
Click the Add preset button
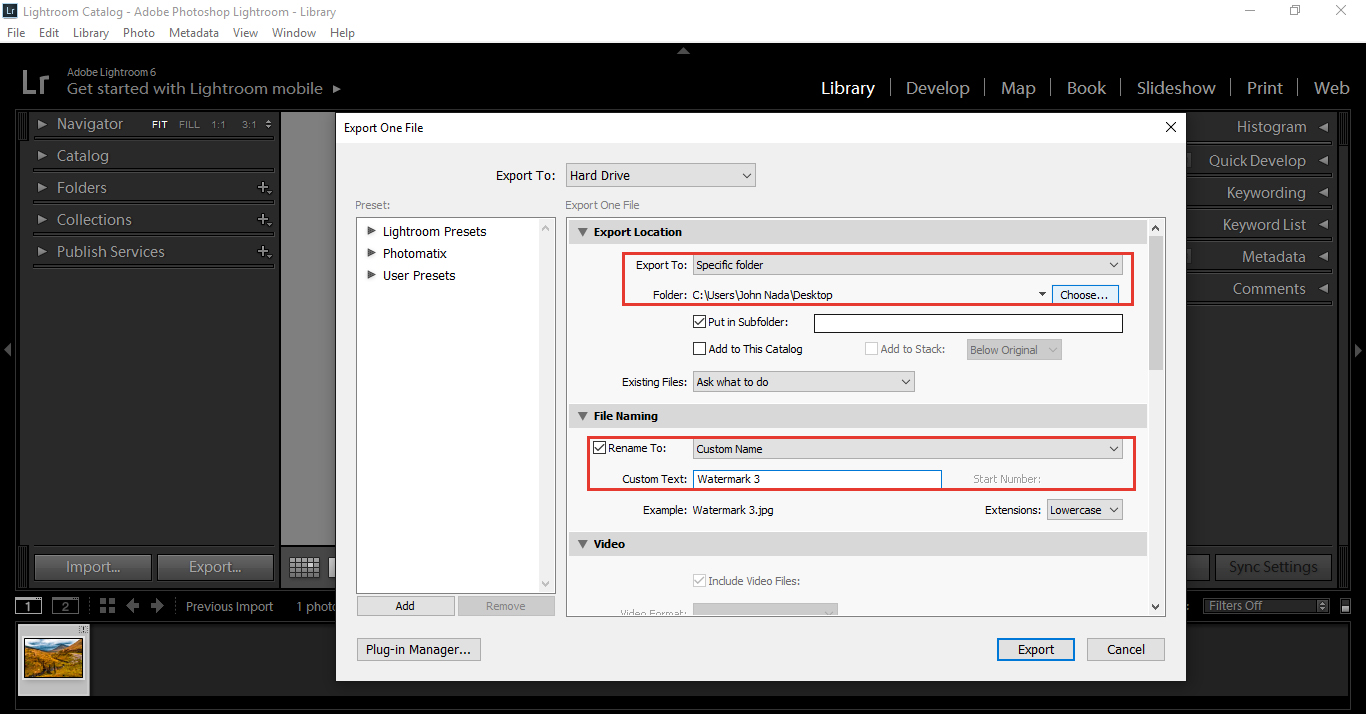click(405, 606)
